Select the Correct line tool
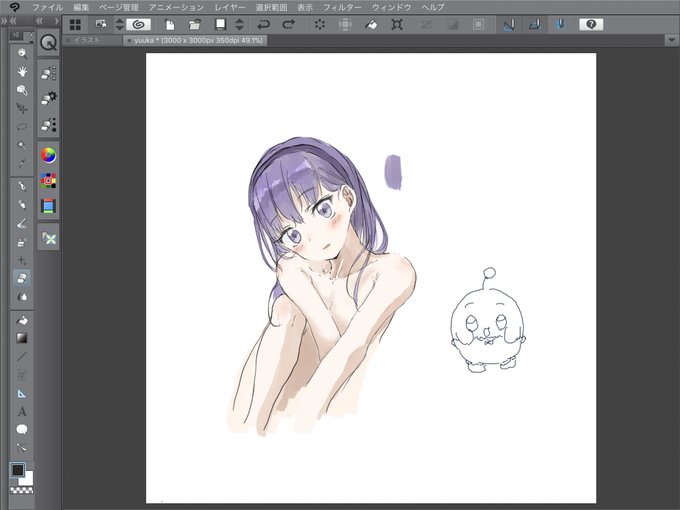The image size is (680, 510). pos(22,448)
